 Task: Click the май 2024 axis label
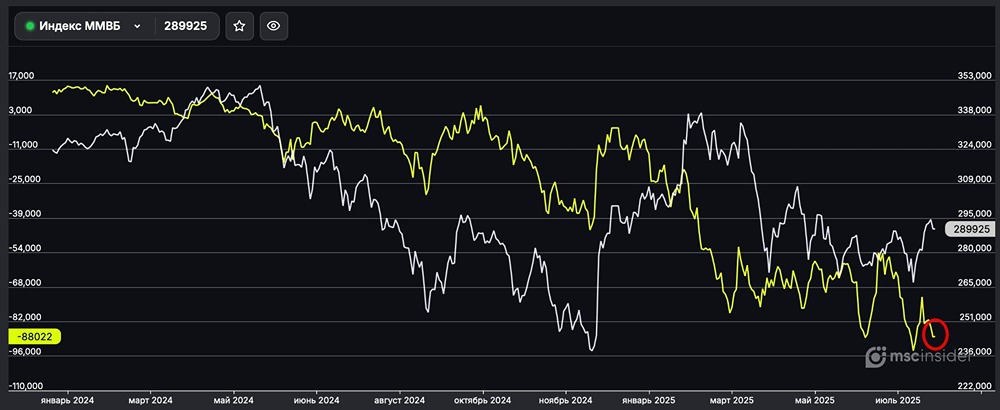point(233,400)
